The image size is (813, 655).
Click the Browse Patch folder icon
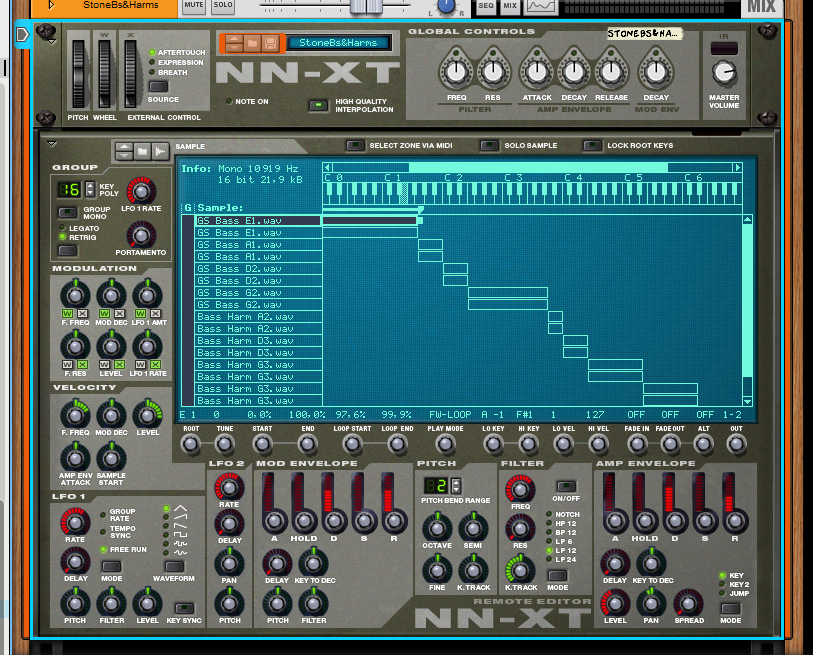[x=253, y=43]
